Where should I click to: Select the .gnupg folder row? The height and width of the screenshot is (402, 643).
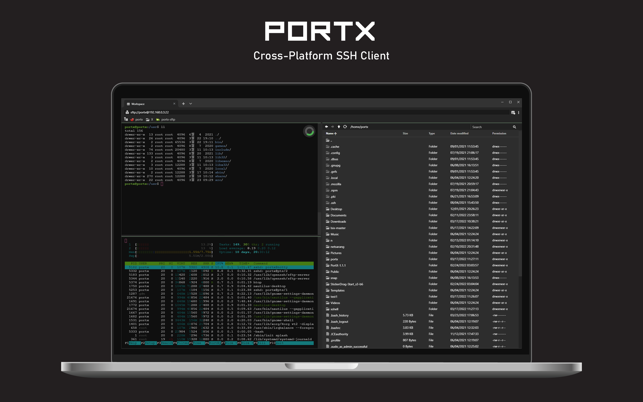tap(421, 165)
